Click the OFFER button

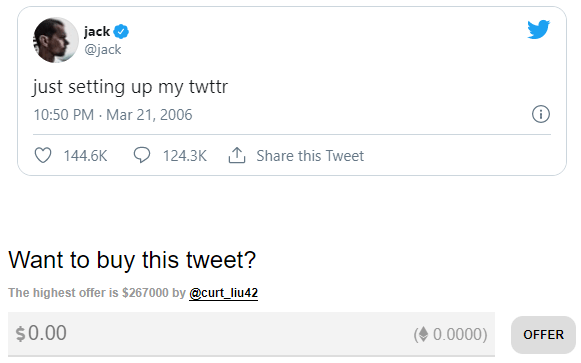(543, 335)
